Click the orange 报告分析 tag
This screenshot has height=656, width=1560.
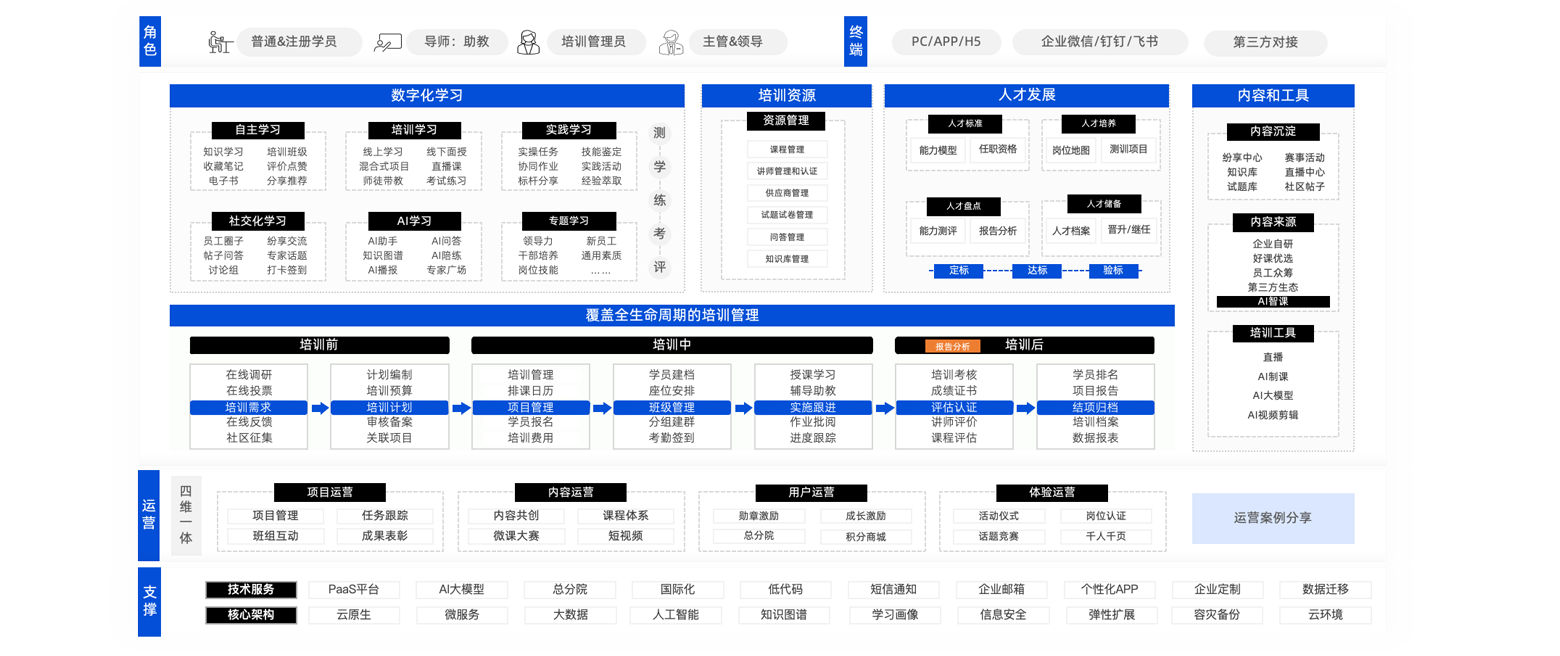tap(952, 346)
